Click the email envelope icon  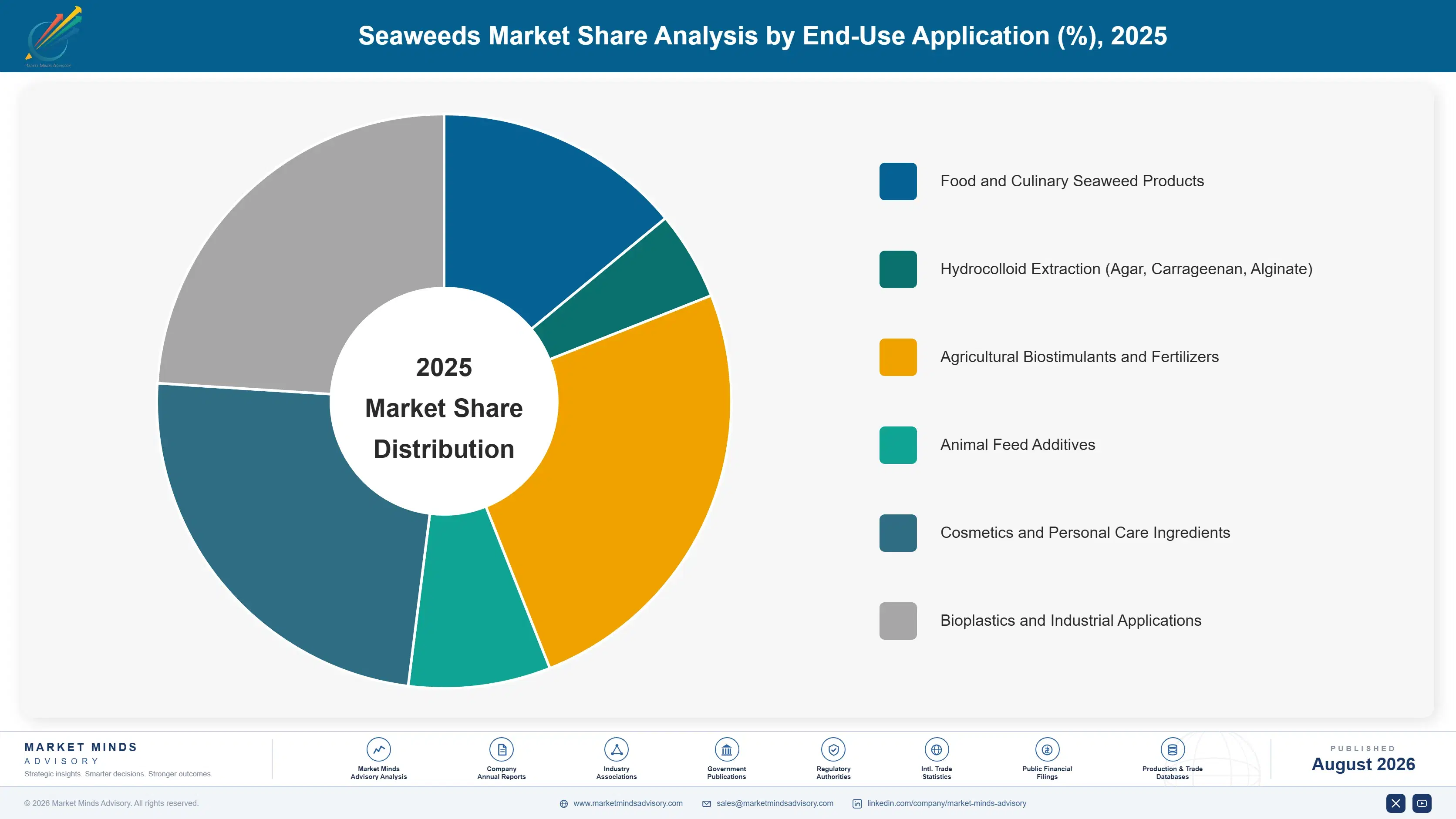tap(707, 804)
